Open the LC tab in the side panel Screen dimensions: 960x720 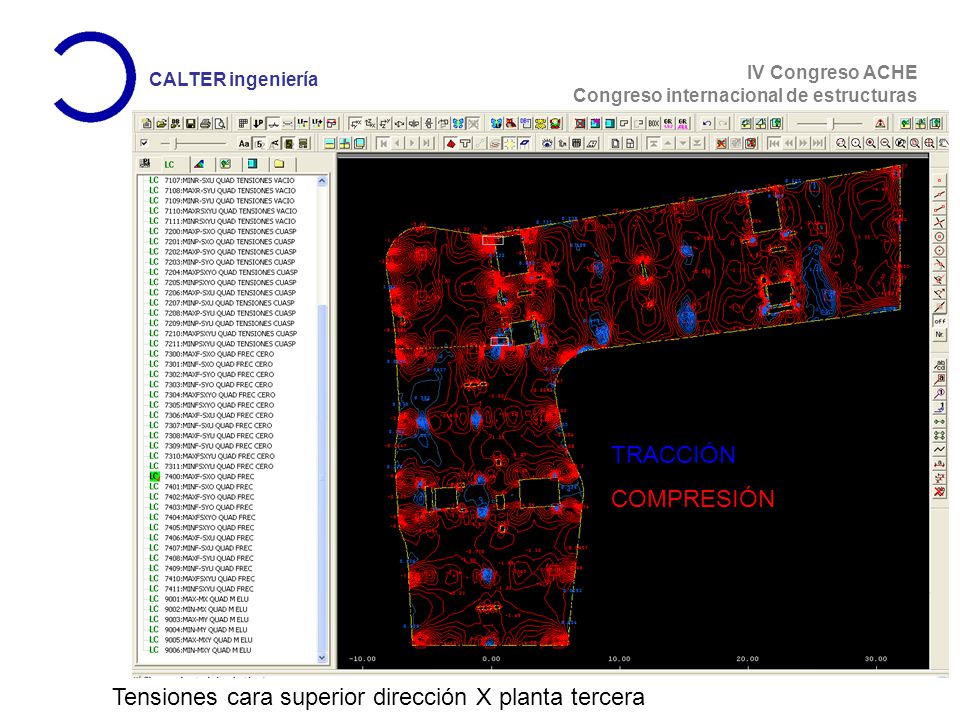point(170,164)
